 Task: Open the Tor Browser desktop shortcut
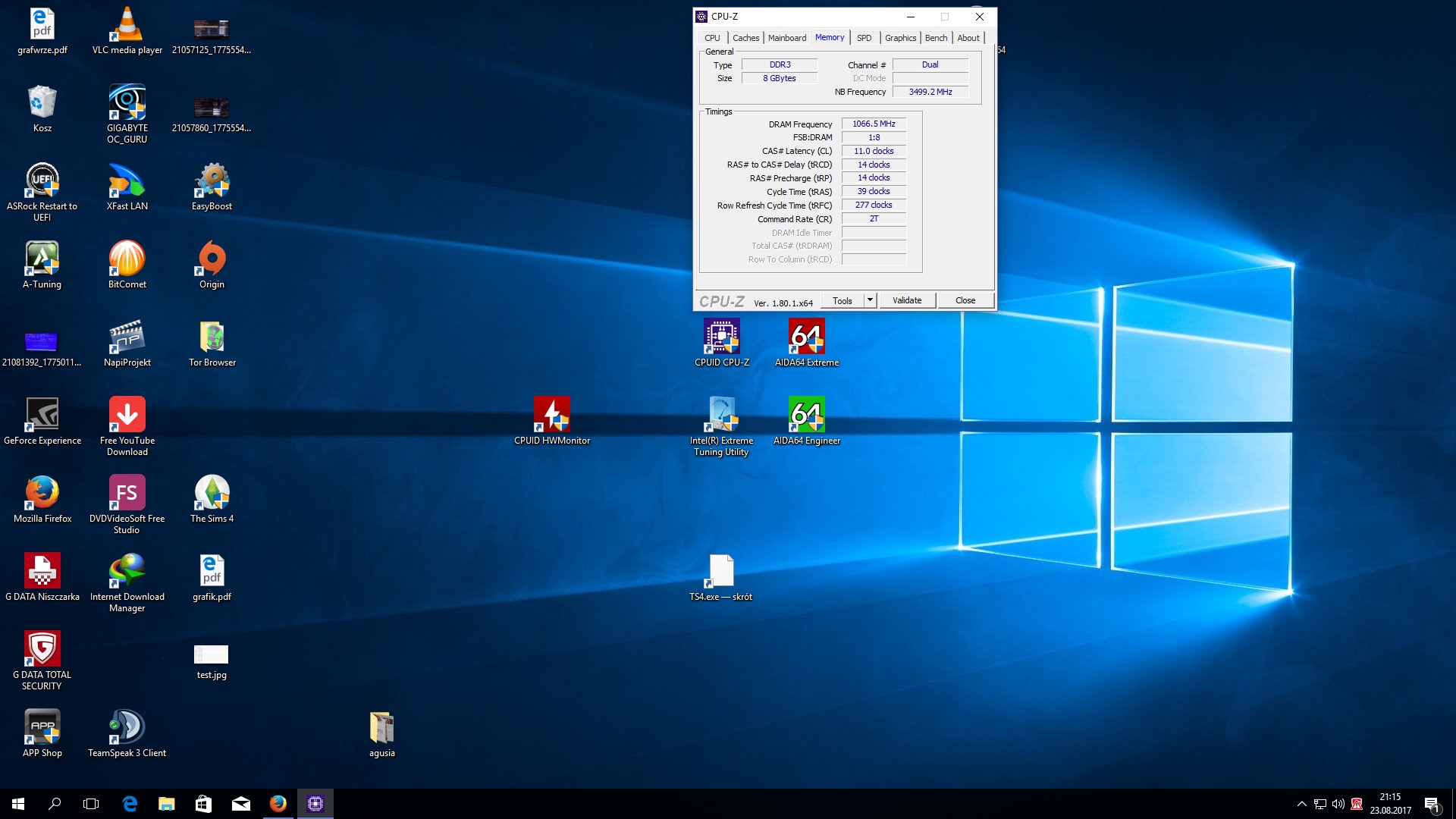pos(212,337)
